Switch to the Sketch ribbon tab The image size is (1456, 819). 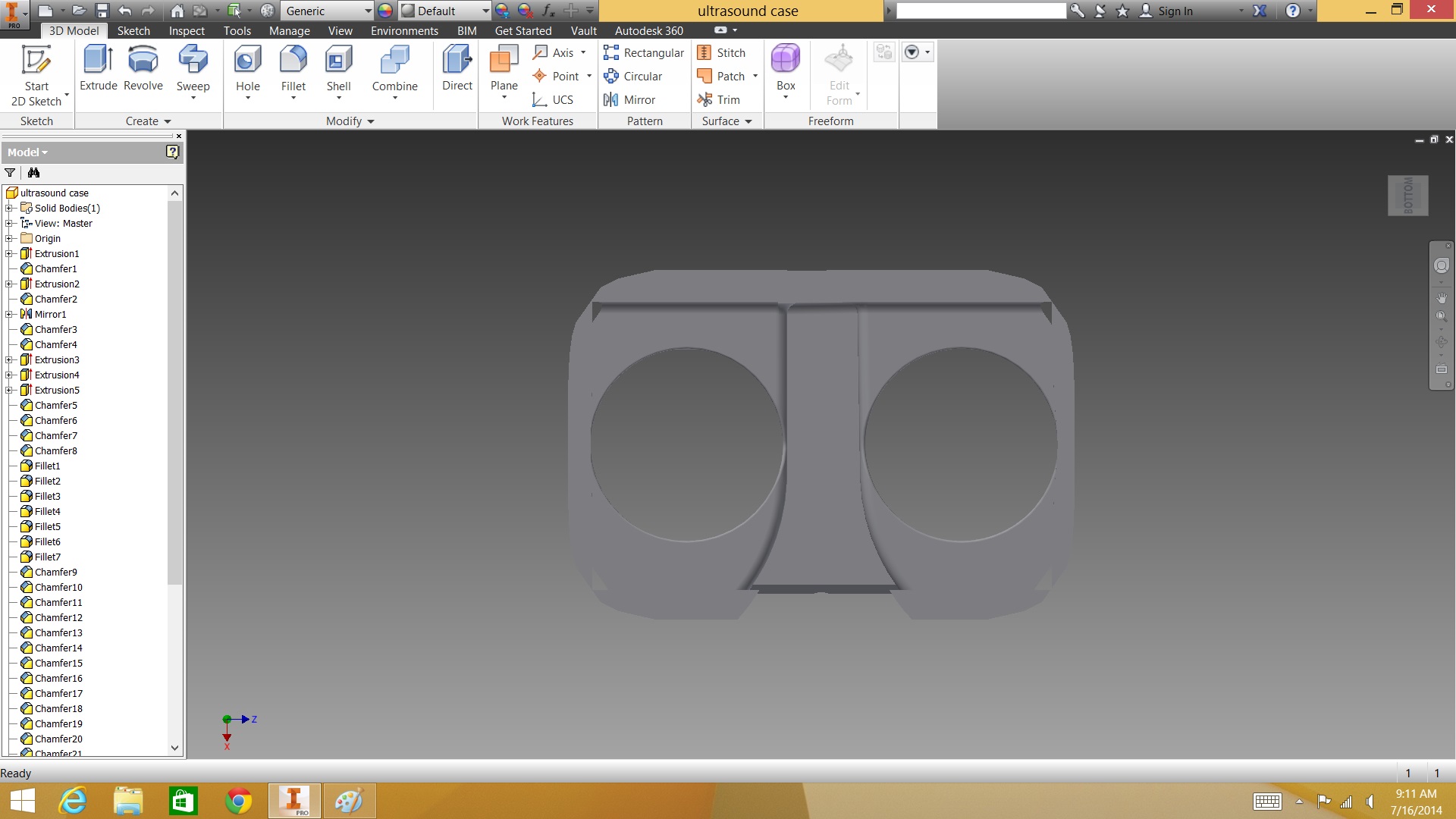(x=133, y=30)
